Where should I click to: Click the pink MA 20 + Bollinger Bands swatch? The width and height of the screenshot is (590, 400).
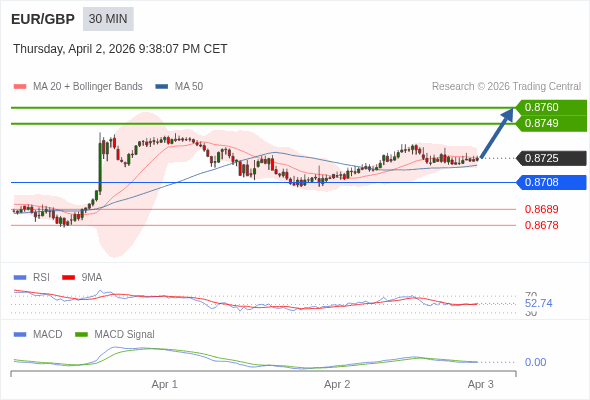20,87
